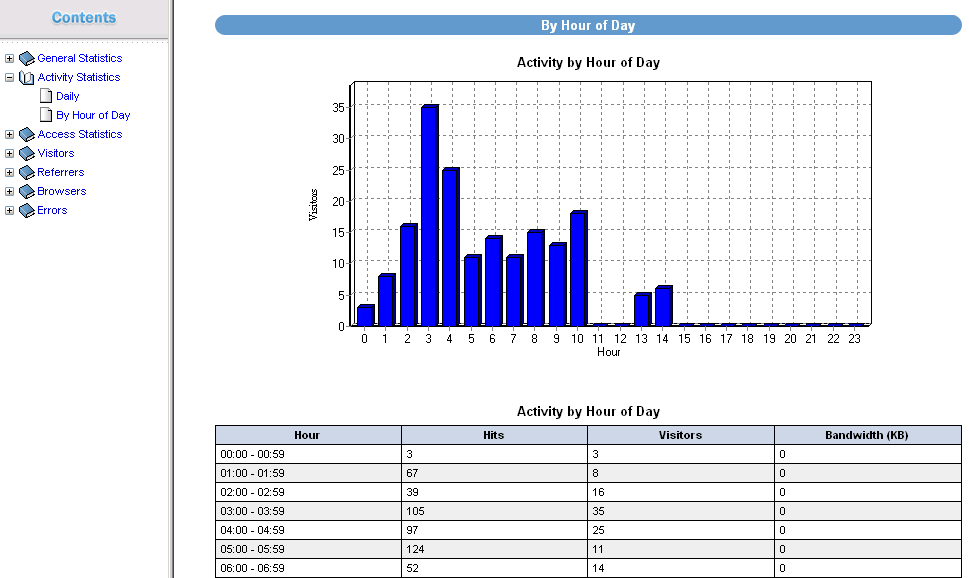The height and width of the screenshot is (578, 969).
Task: Click the hits value 105
Action: point(415,511)
